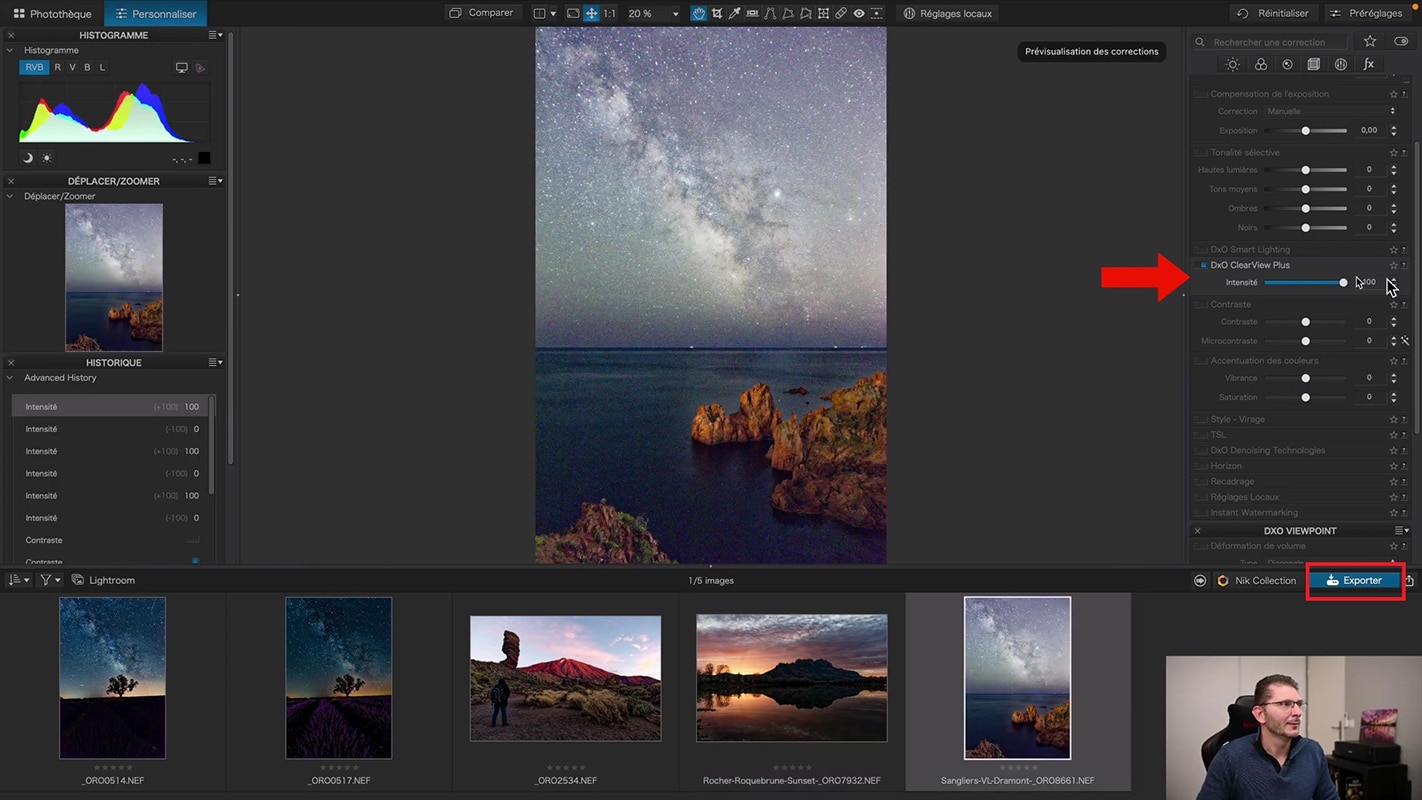Open the Déplacer/Zoomer panel menu
Image resolution: width=1422 pixels, height=800 pixels.
tap(215, 181)
